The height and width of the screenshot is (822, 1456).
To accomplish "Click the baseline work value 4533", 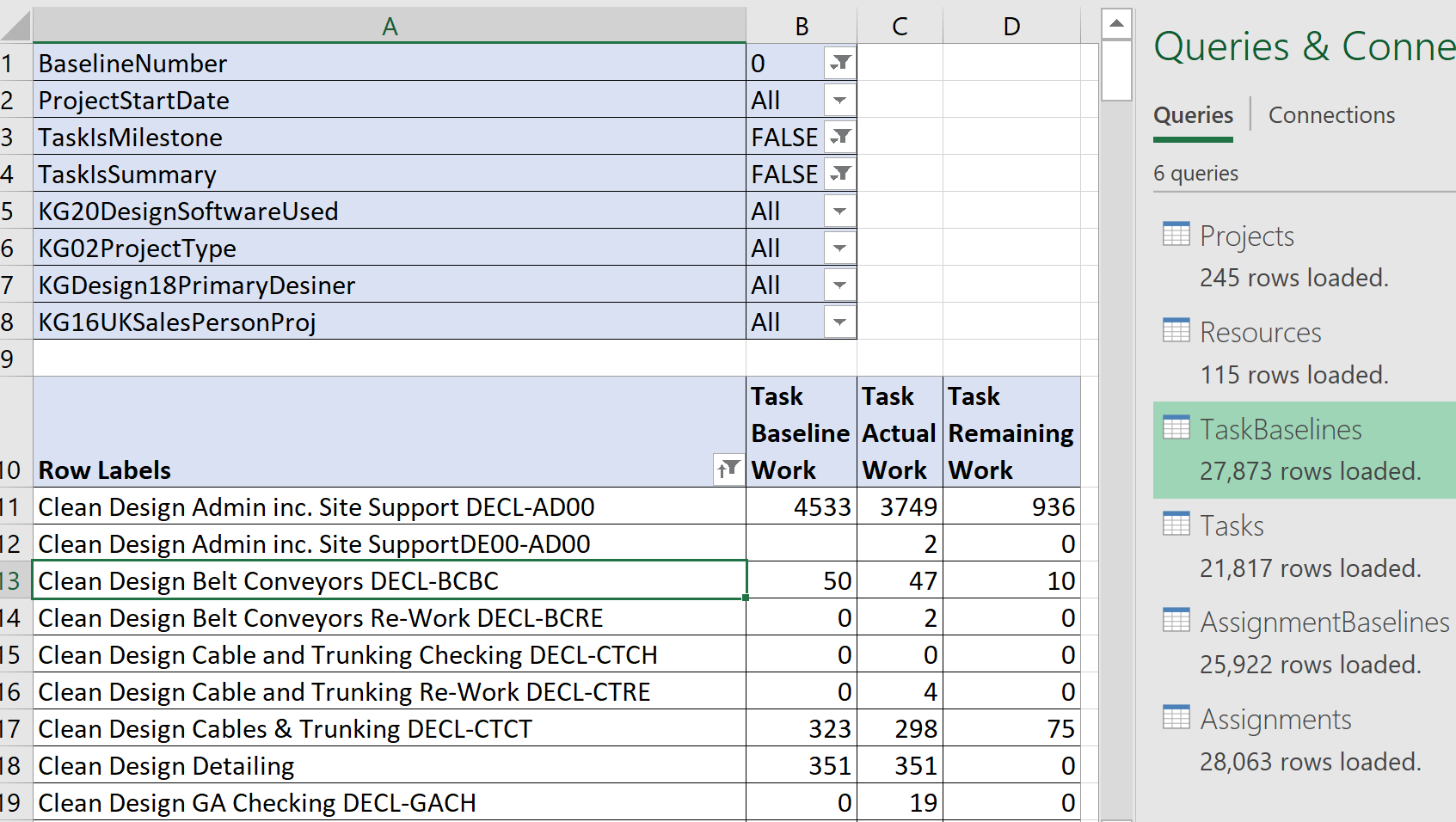I will (x=802, y=506).
